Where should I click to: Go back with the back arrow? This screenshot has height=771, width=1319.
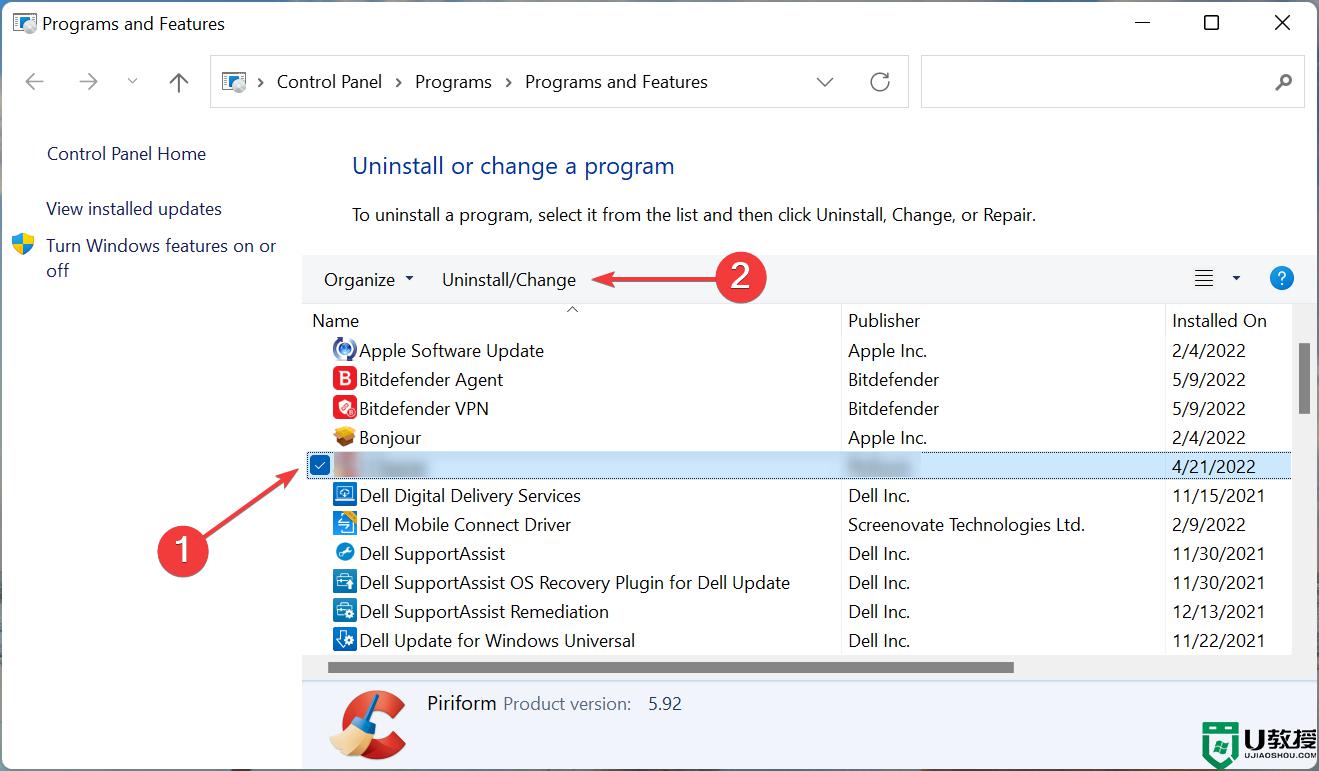[x=35, y=82]
